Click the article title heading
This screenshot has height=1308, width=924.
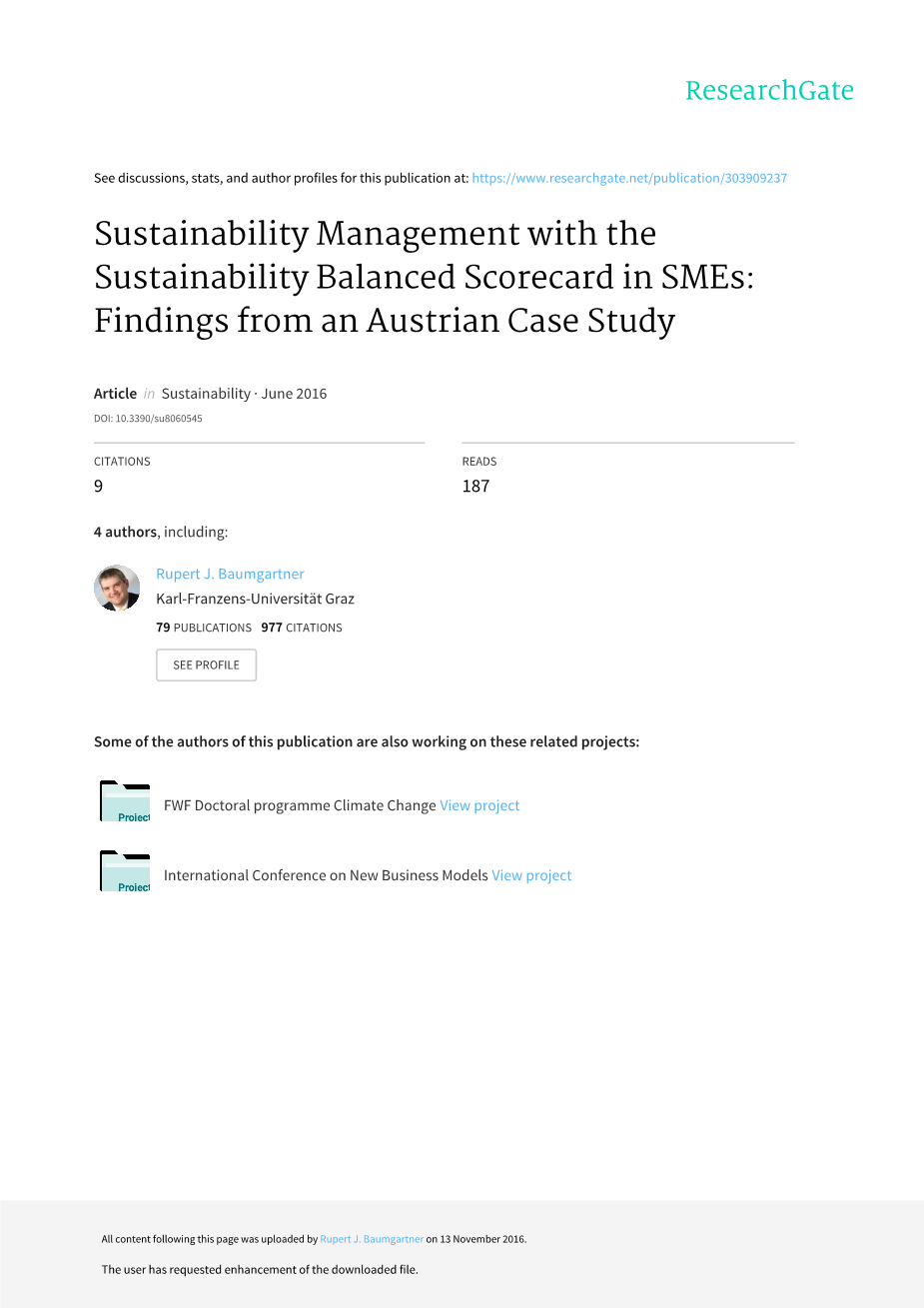[424, 277]
